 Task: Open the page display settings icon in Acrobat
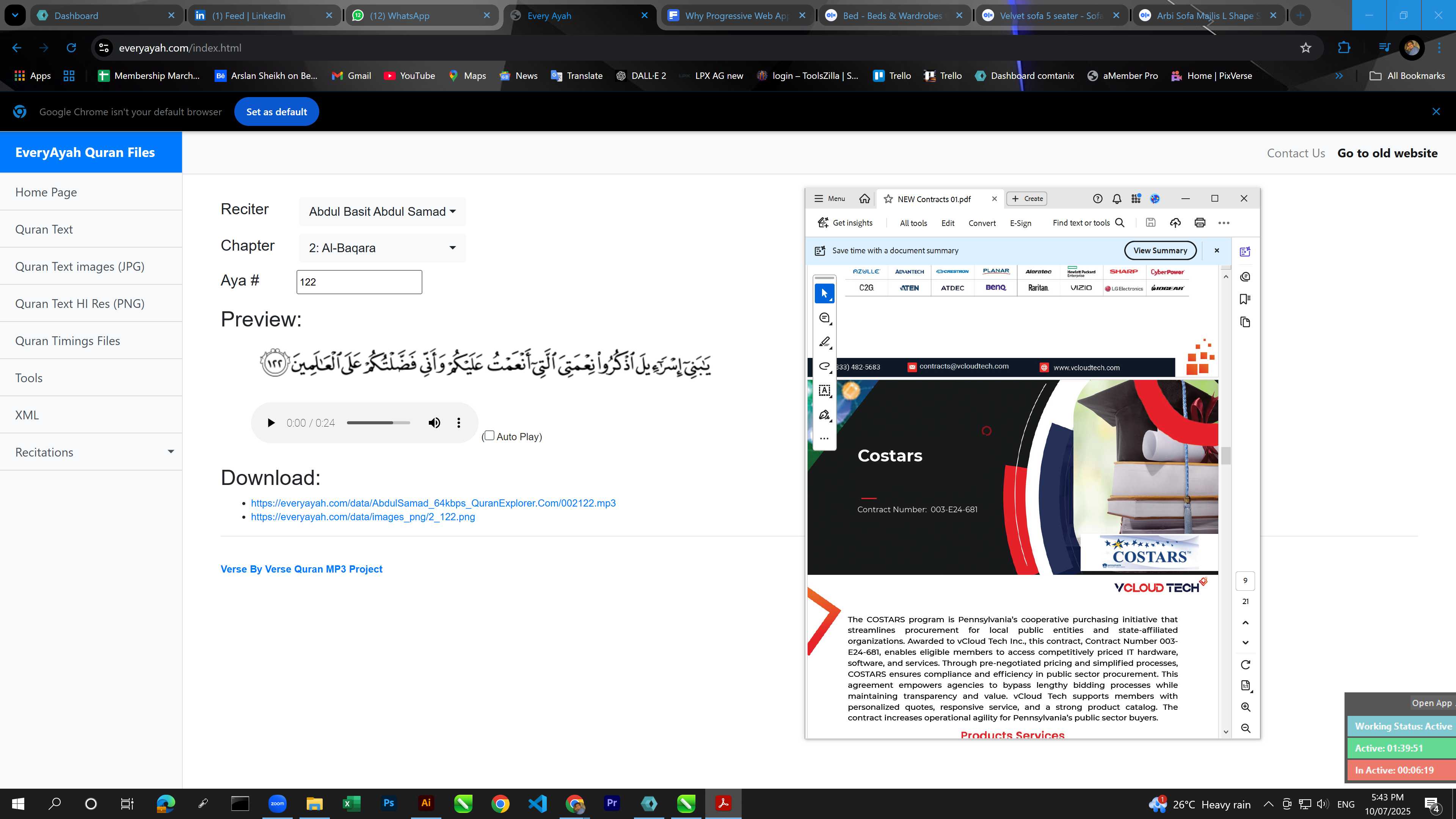1245,686
